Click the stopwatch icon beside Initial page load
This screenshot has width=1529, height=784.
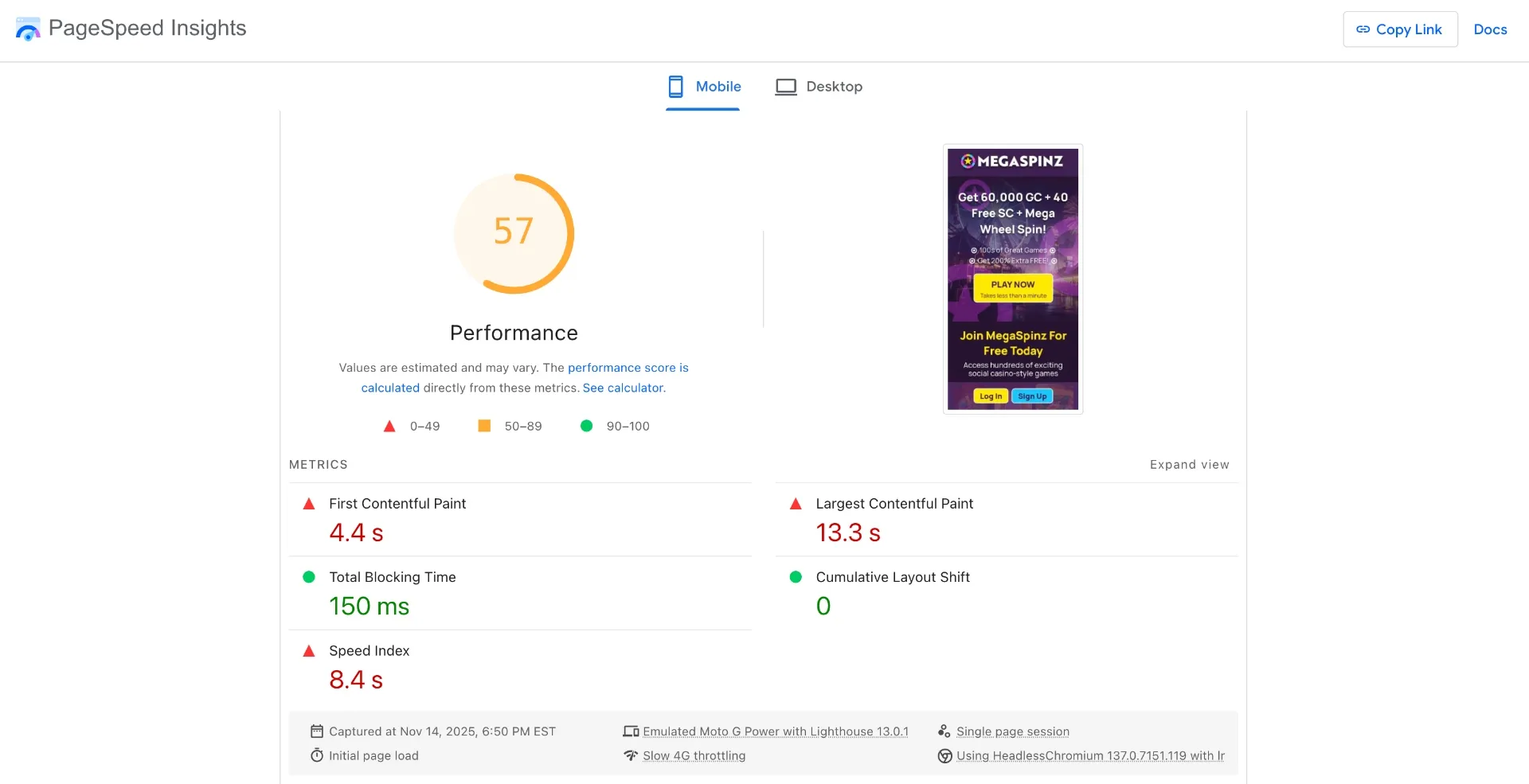click(317, 755)
